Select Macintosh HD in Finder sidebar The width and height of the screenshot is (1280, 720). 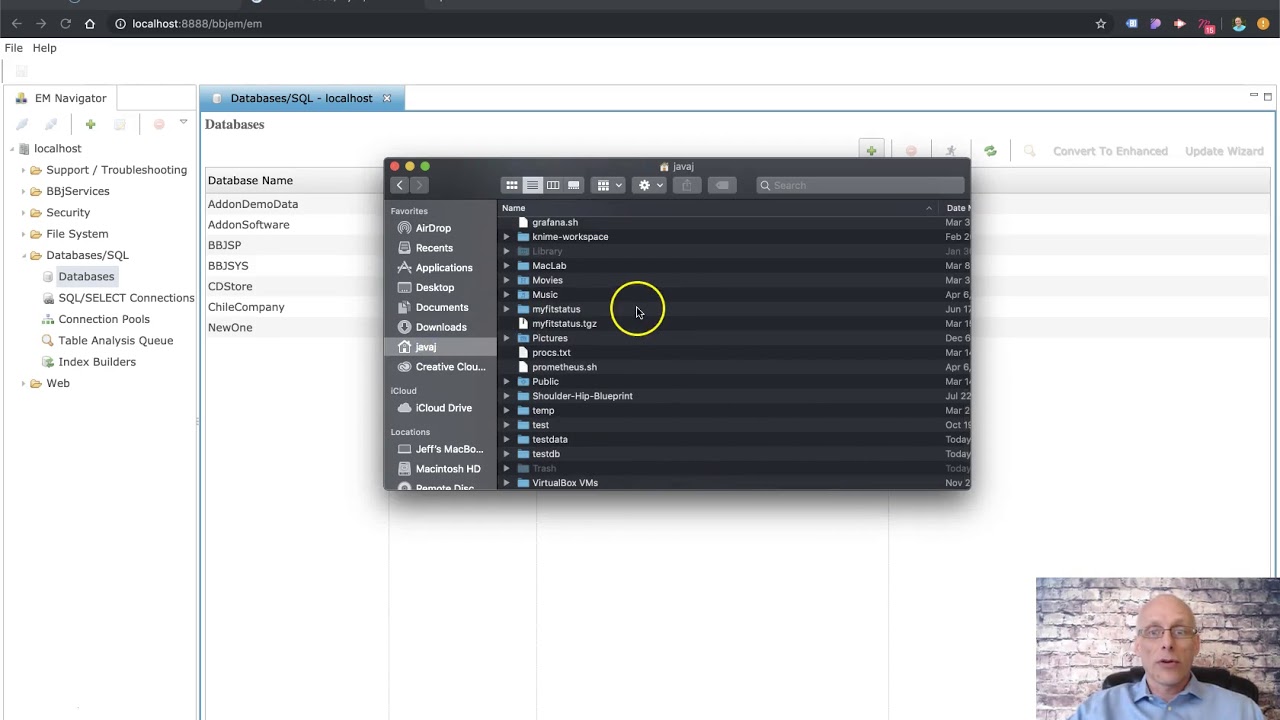[x=448, y=469]
